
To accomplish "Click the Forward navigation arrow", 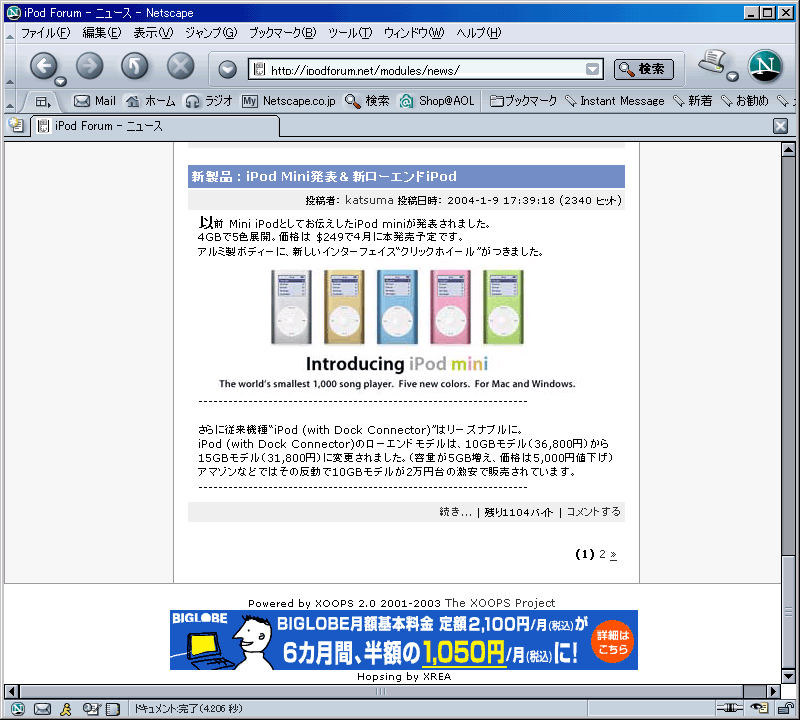I will (89, 66).
